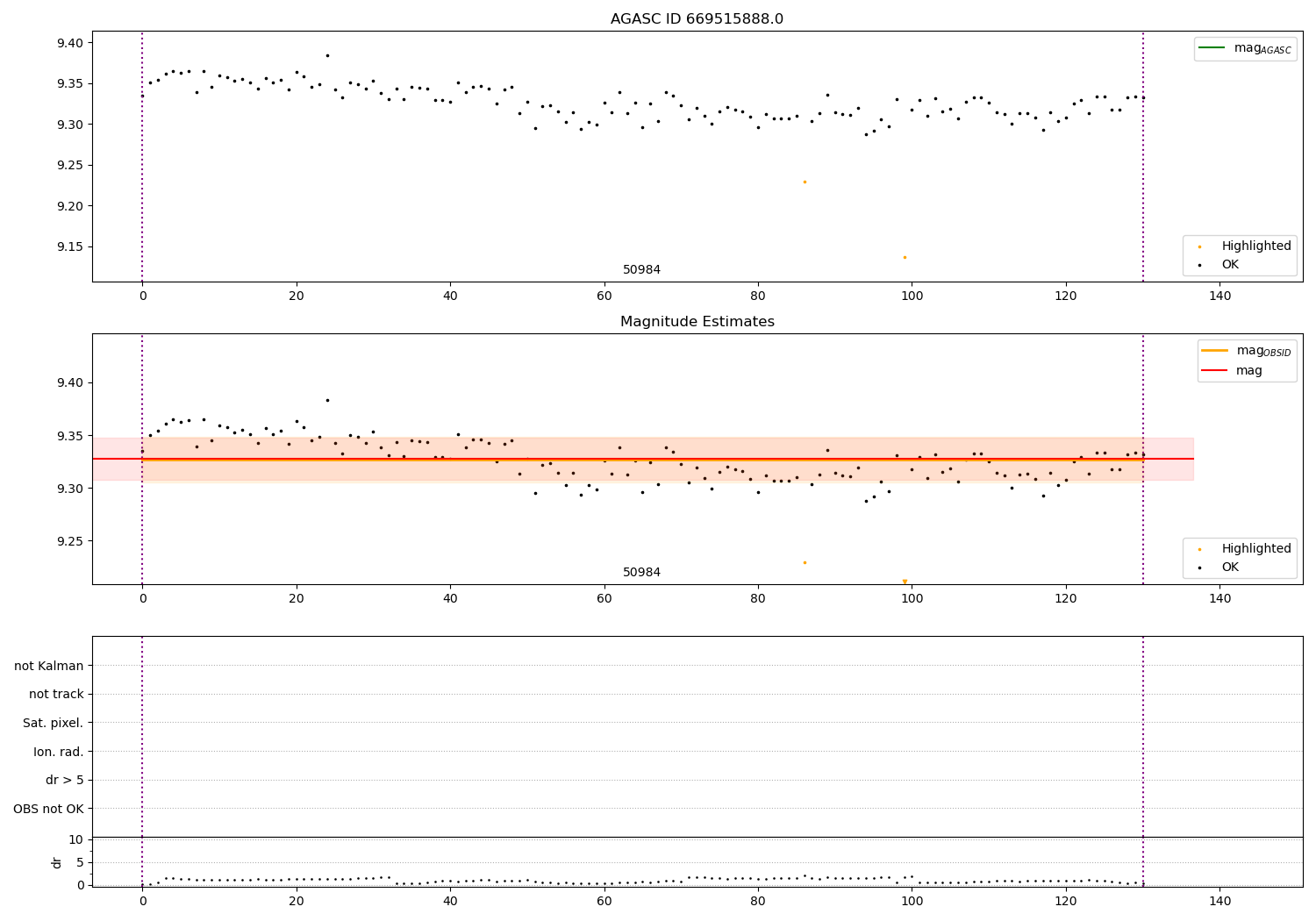1316x921 pixels.
Task: Click the "not track" axis label
Action: tap(56, 695)
